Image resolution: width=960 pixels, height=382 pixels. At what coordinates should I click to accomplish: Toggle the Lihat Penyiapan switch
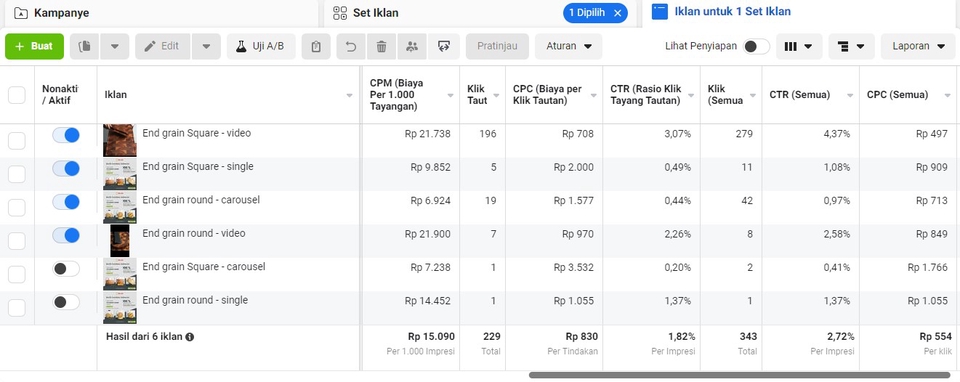pyautogui.click(x=756, y=47)
